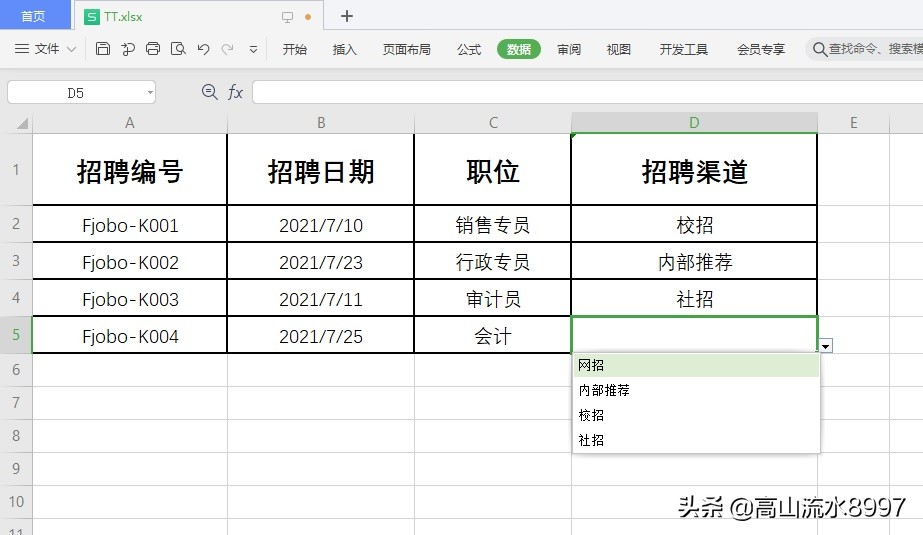Click the date cell 2021/7/25
Viewport: 923px width, 535px height.
(x=321, y=335)
